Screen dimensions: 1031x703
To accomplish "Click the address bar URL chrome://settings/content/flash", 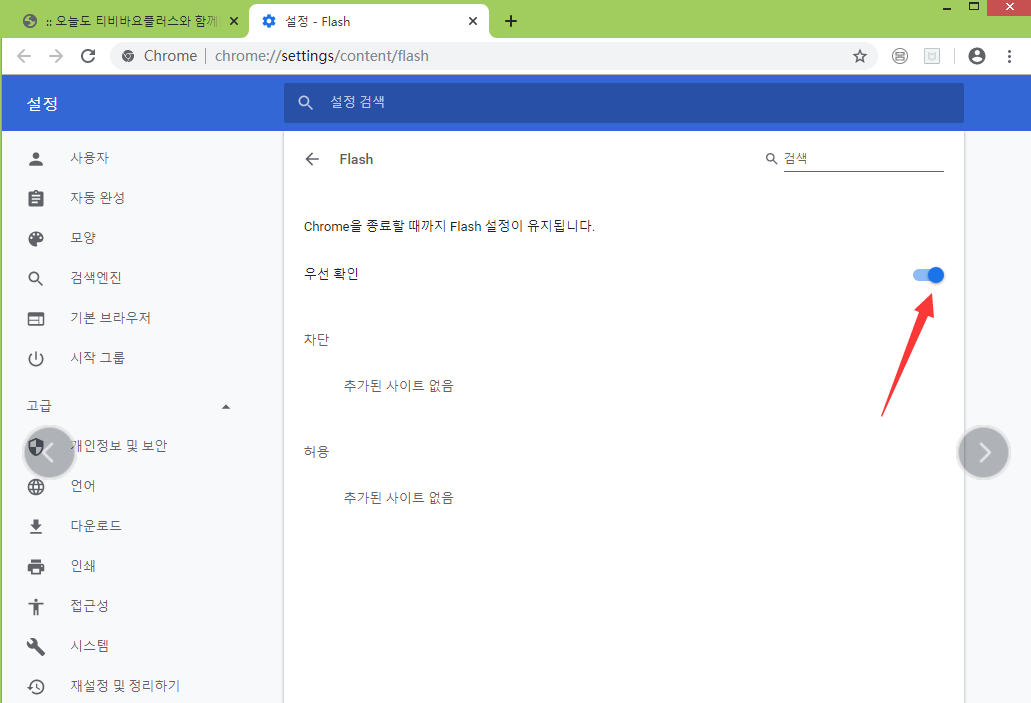I will click(322, 56).
